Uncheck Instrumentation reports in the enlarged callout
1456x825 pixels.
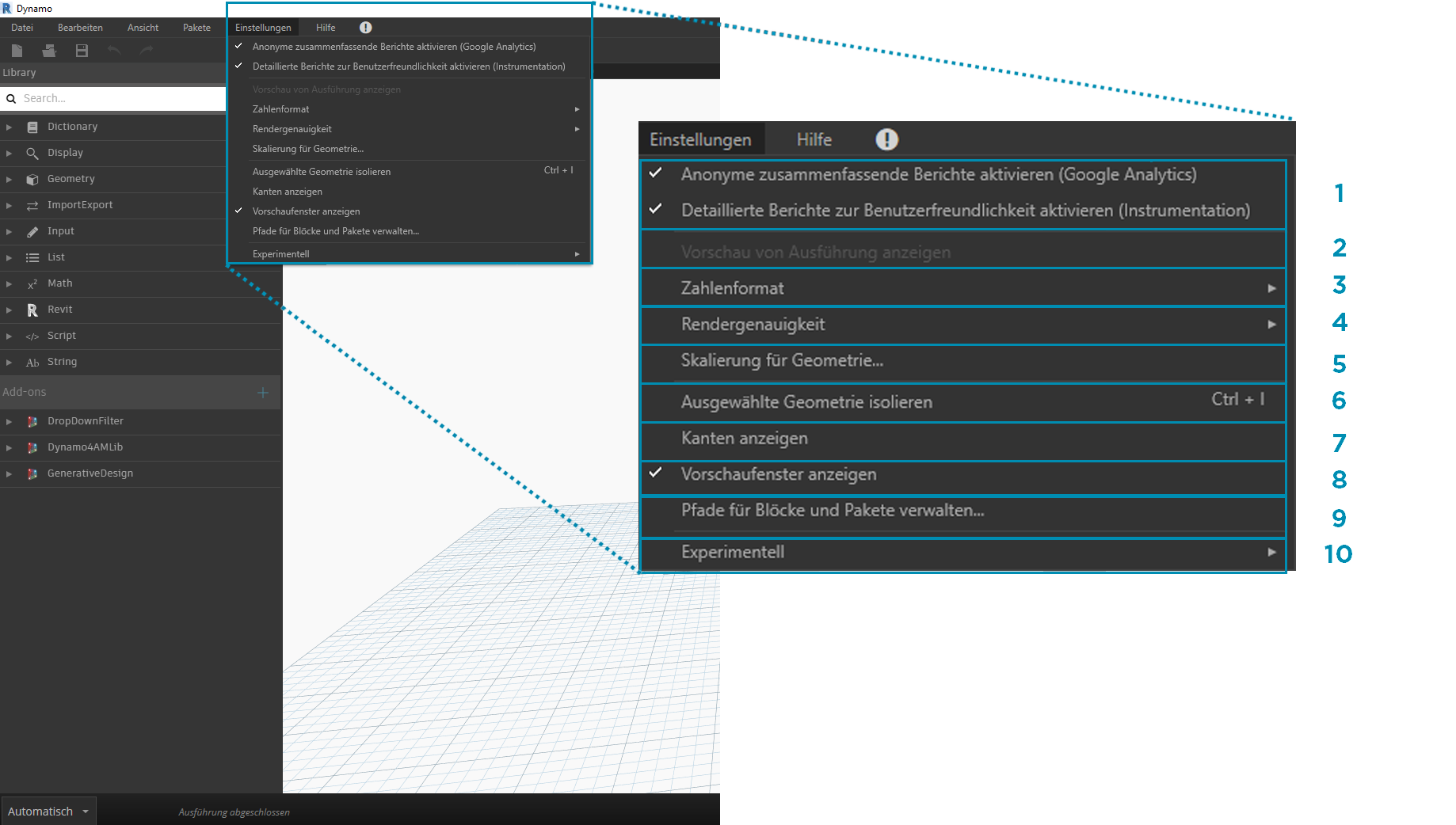[x=963, y=211]
